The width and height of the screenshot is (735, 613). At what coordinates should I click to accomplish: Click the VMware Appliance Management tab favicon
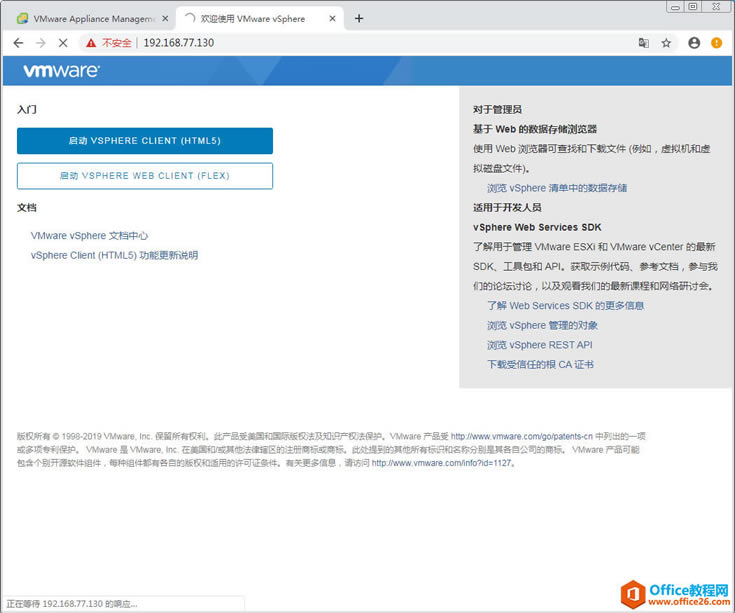point(22,19)
